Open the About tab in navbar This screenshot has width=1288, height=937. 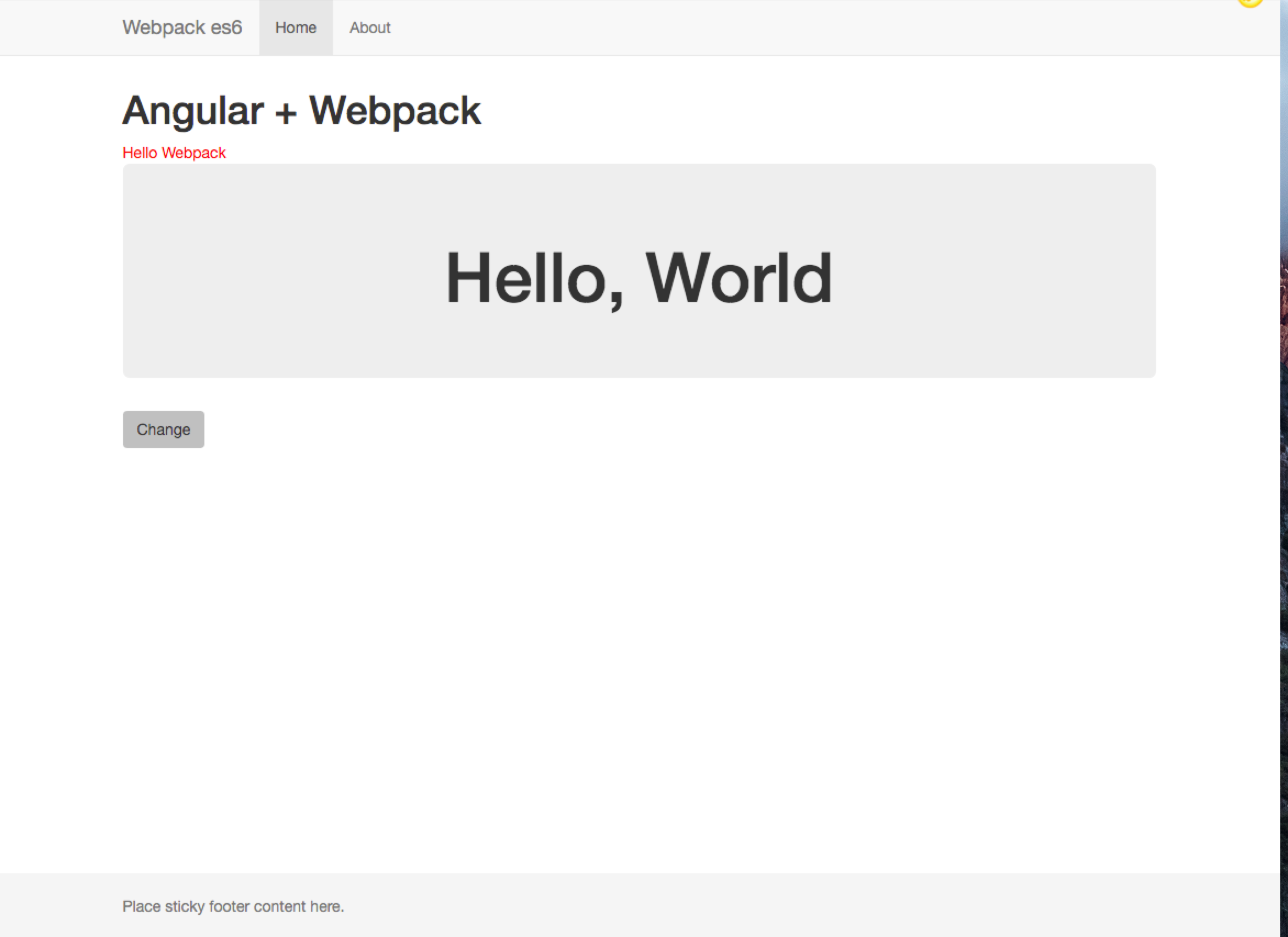(x=370, y=28)
